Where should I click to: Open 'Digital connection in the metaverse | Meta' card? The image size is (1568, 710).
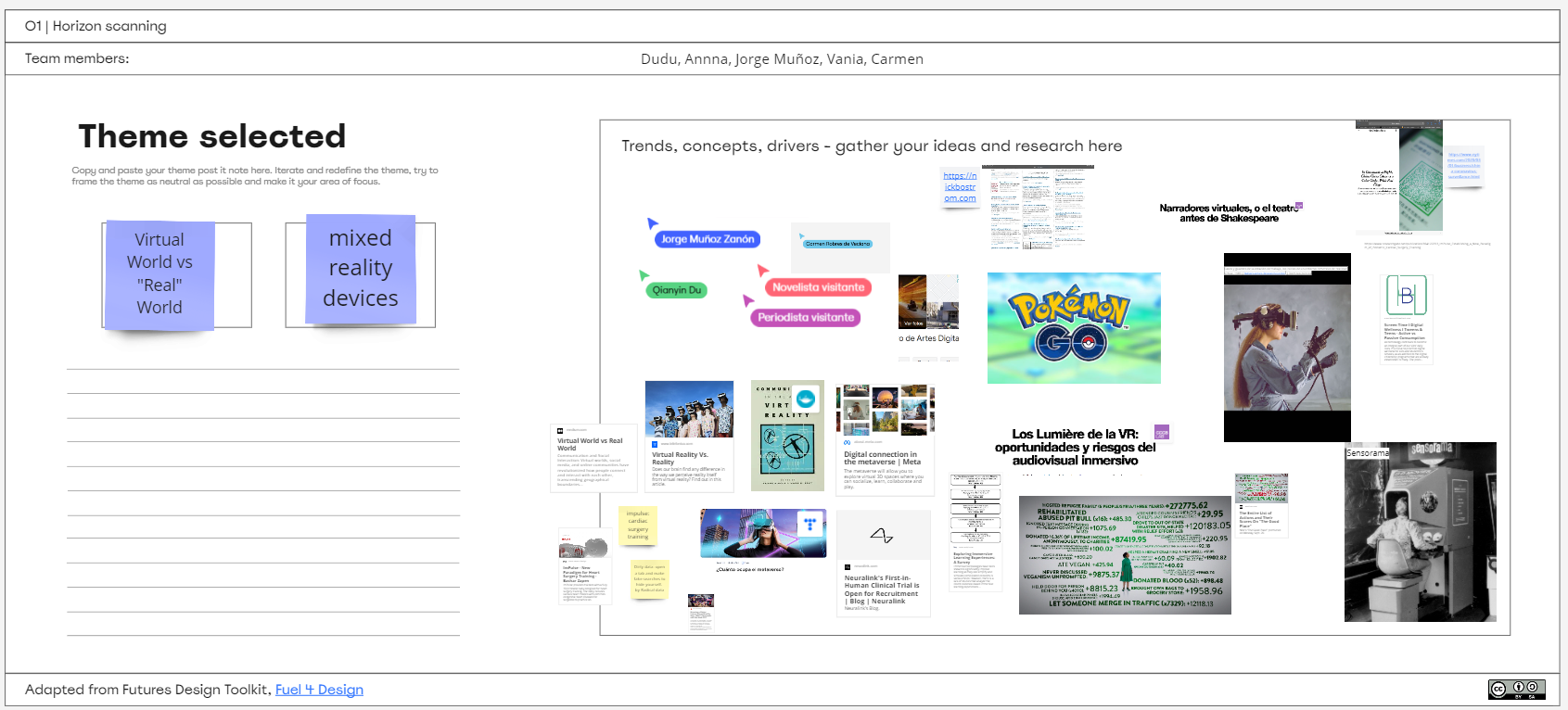point(886,440)
